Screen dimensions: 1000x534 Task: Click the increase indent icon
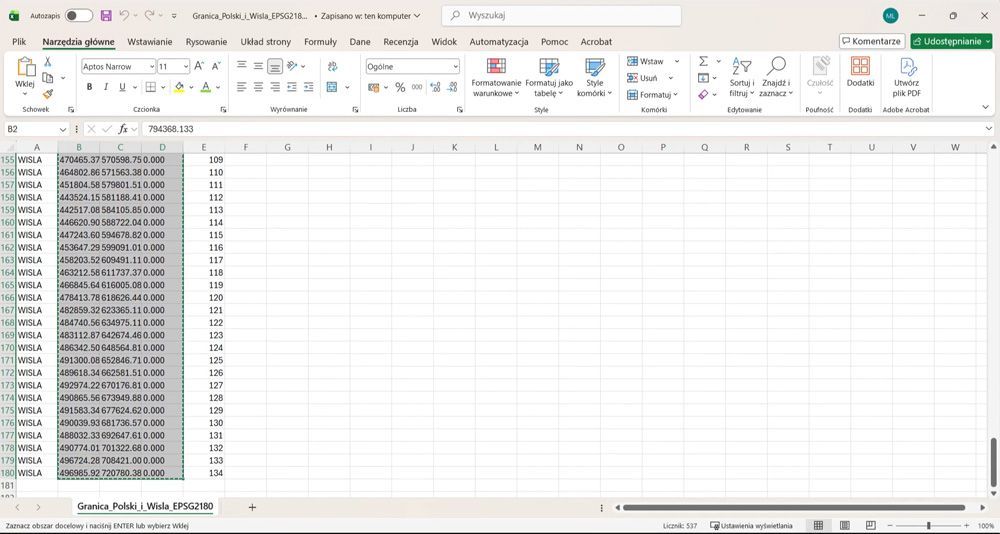(x=309, y=87)
